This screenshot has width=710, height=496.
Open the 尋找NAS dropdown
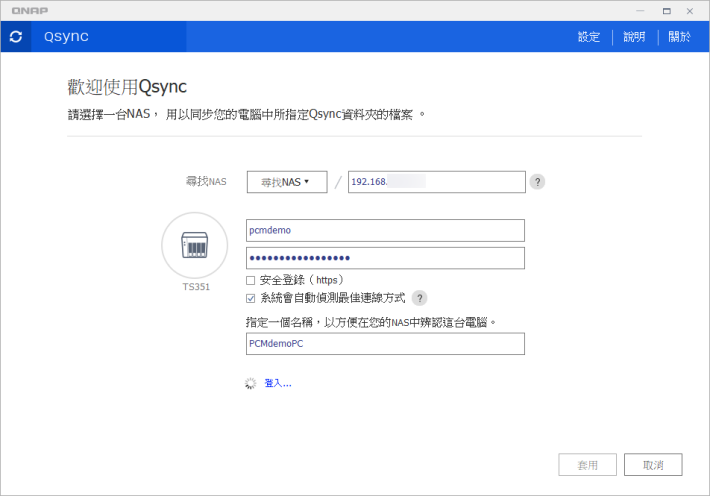tap(287, 182)
